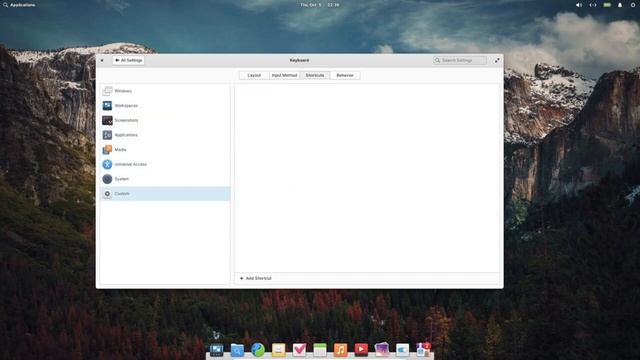Select the Windows shortcut category
Screen dimensions: 640x360
165,91
